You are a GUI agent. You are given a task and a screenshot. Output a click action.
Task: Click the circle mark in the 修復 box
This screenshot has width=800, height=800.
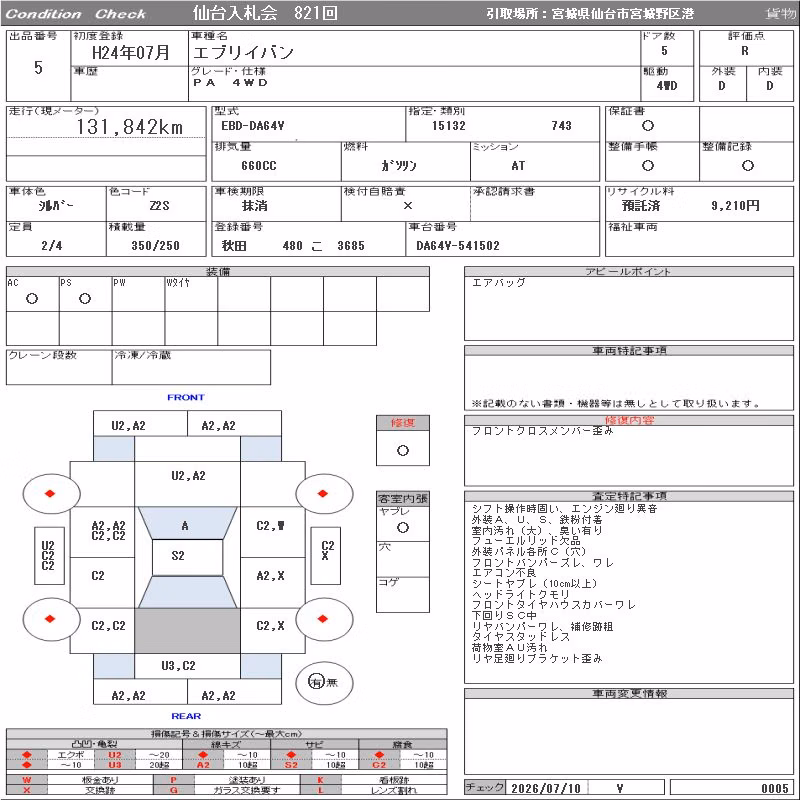pyautogui.click(x=403, y=451)
